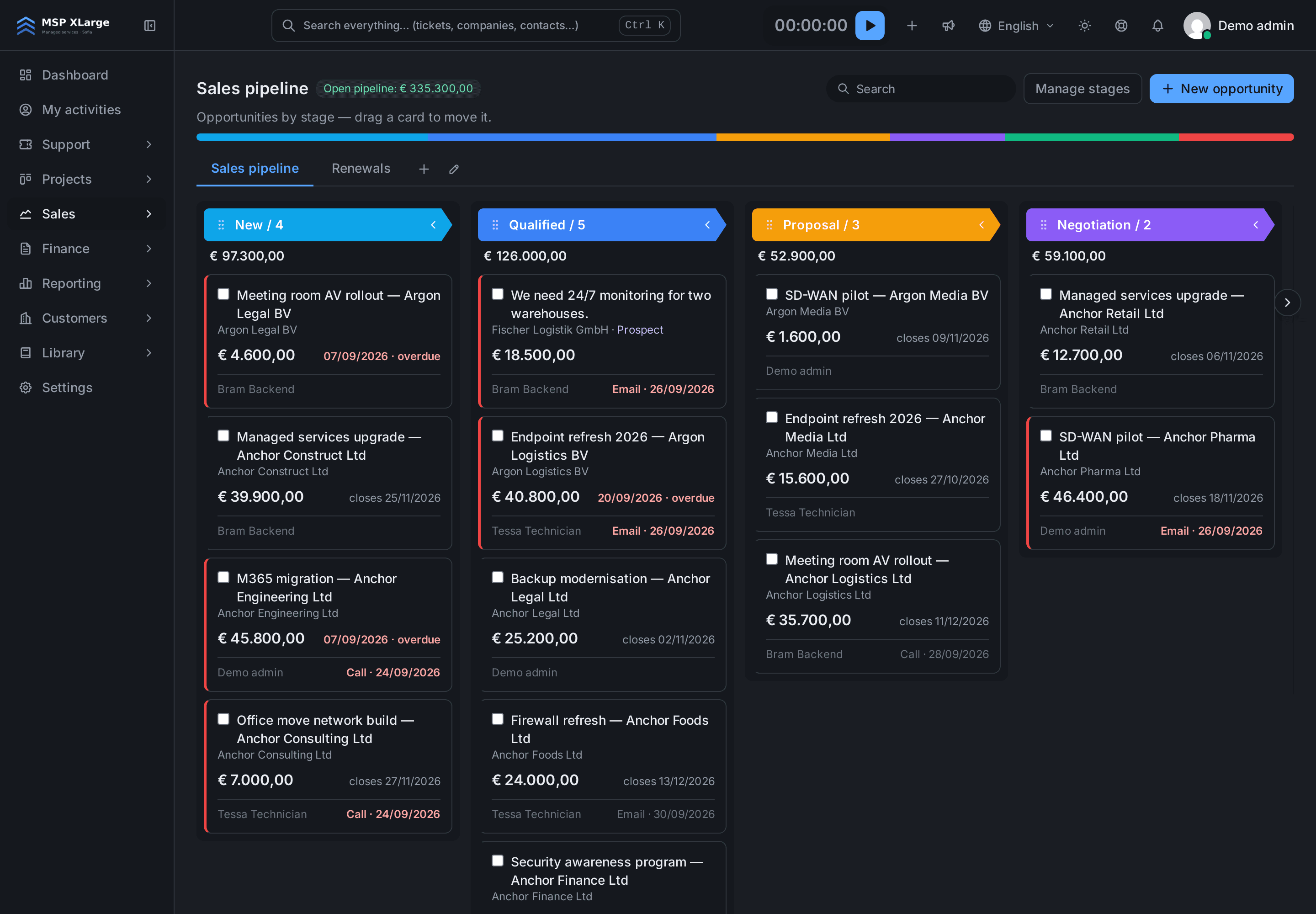Tick the 24/7 monitoring warehouses opportunity checkbox

point(498,294)
